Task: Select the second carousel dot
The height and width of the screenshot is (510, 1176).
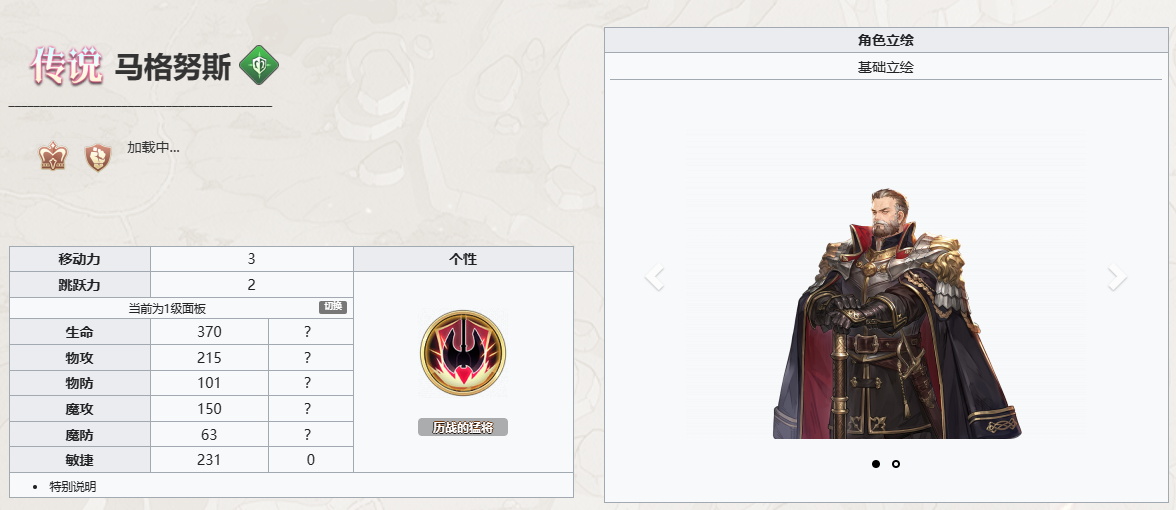Action: click(x=896, y=464)
